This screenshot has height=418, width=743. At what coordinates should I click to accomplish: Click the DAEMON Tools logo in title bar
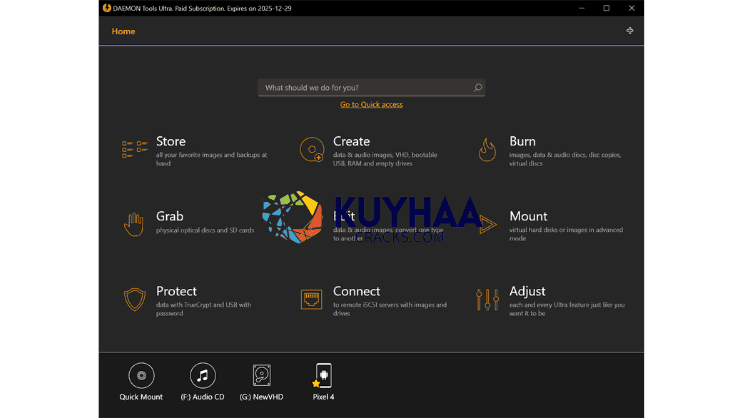tap(107, 8)
